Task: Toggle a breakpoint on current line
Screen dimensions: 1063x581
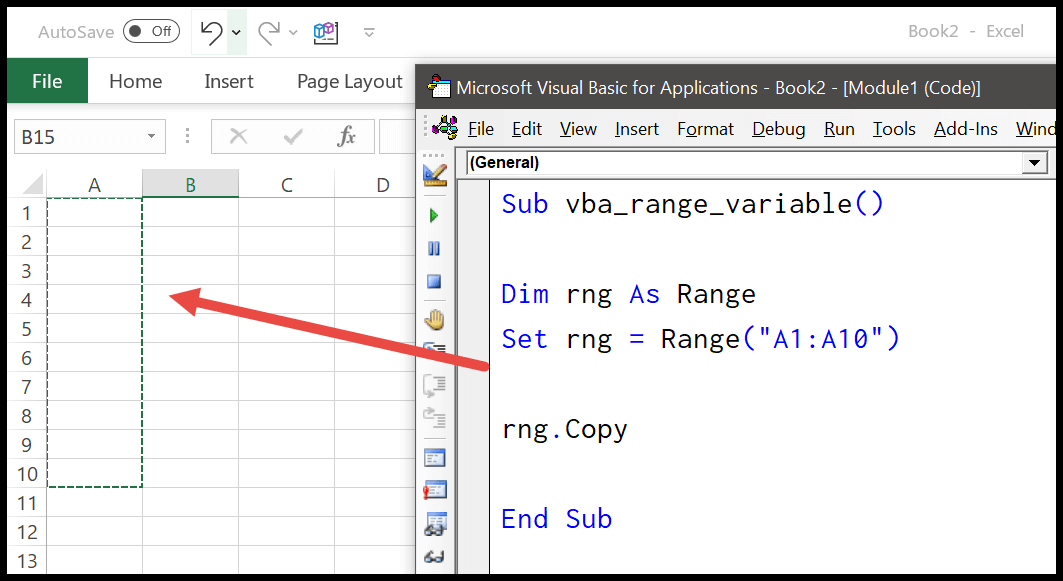Action: (434, 320)
